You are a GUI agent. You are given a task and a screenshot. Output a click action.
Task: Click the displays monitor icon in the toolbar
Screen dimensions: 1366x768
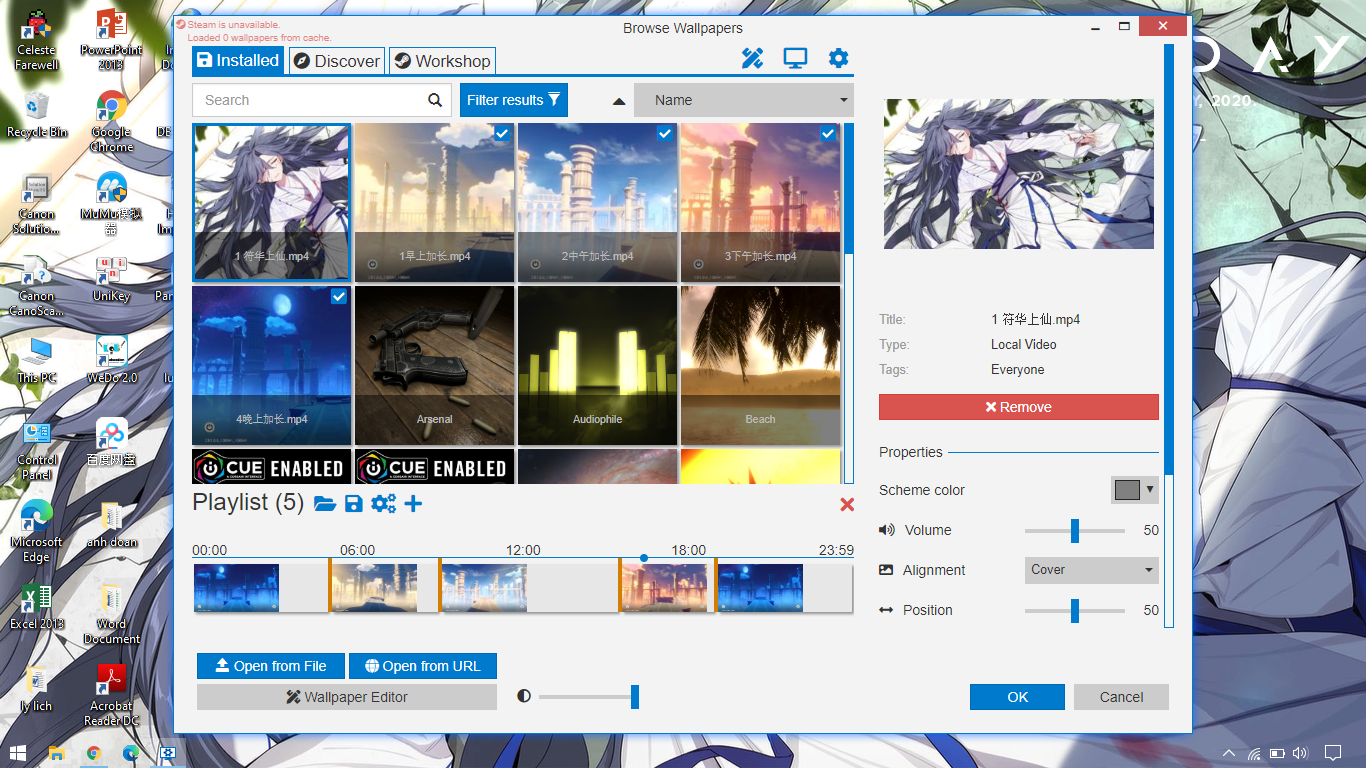coord(795,58)
